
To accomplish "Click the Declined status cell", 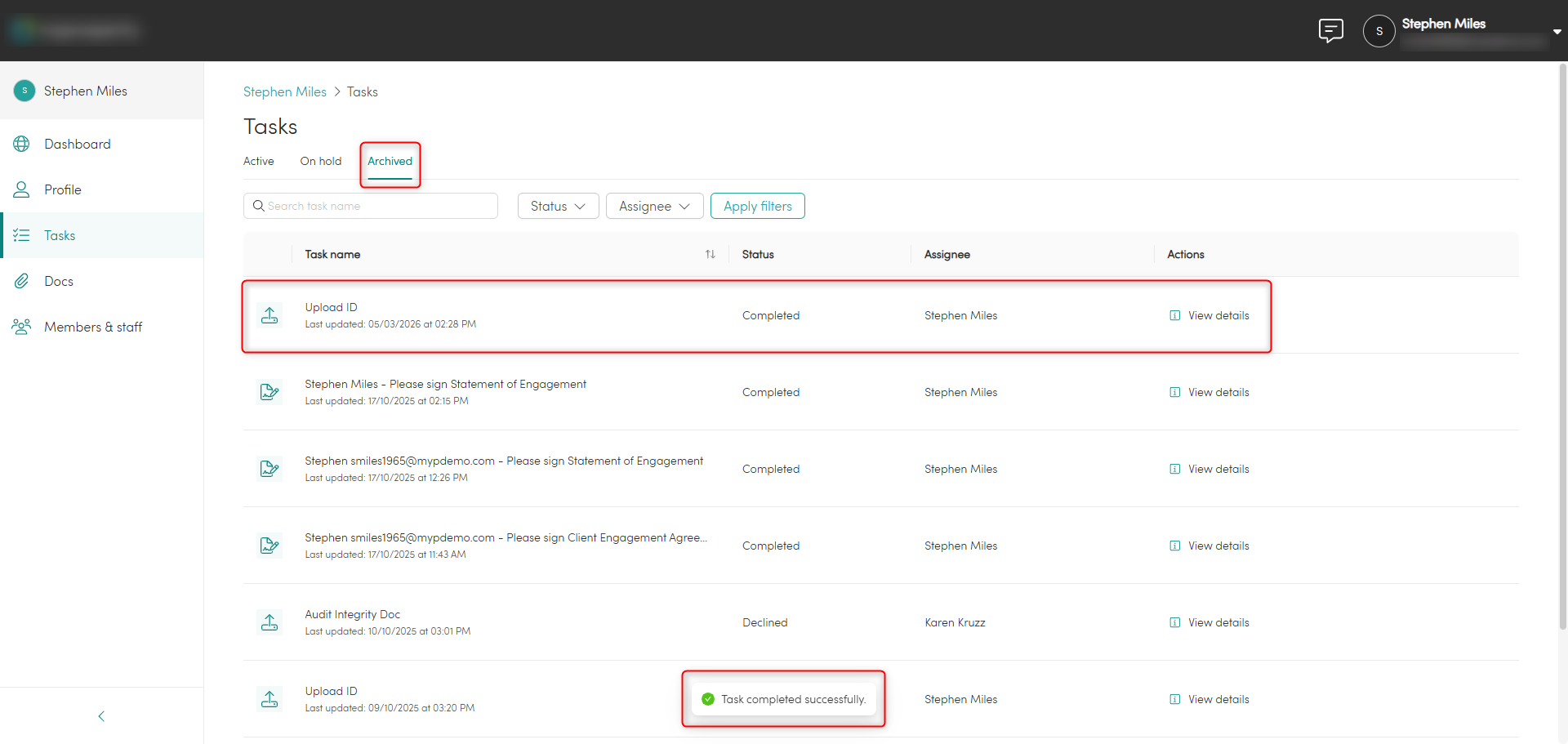I will coord(764,622).
